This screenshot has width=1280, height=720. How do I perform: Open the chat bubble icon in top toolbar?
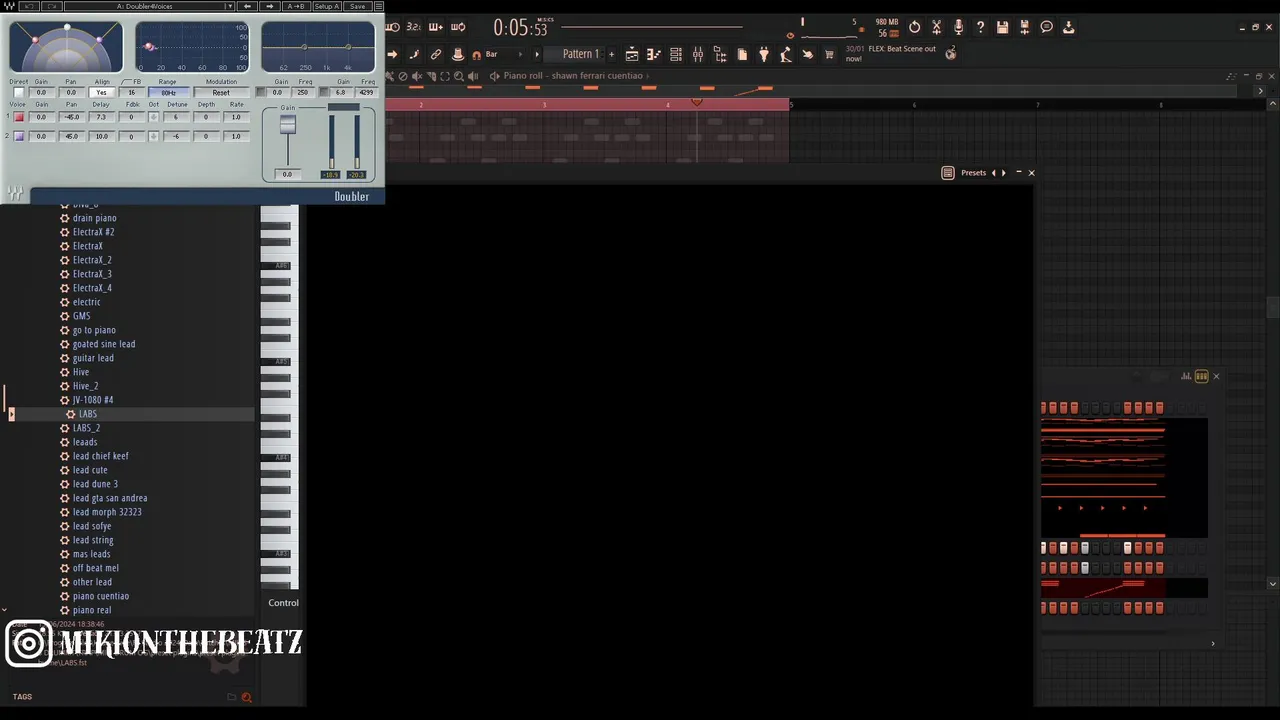1046,27
